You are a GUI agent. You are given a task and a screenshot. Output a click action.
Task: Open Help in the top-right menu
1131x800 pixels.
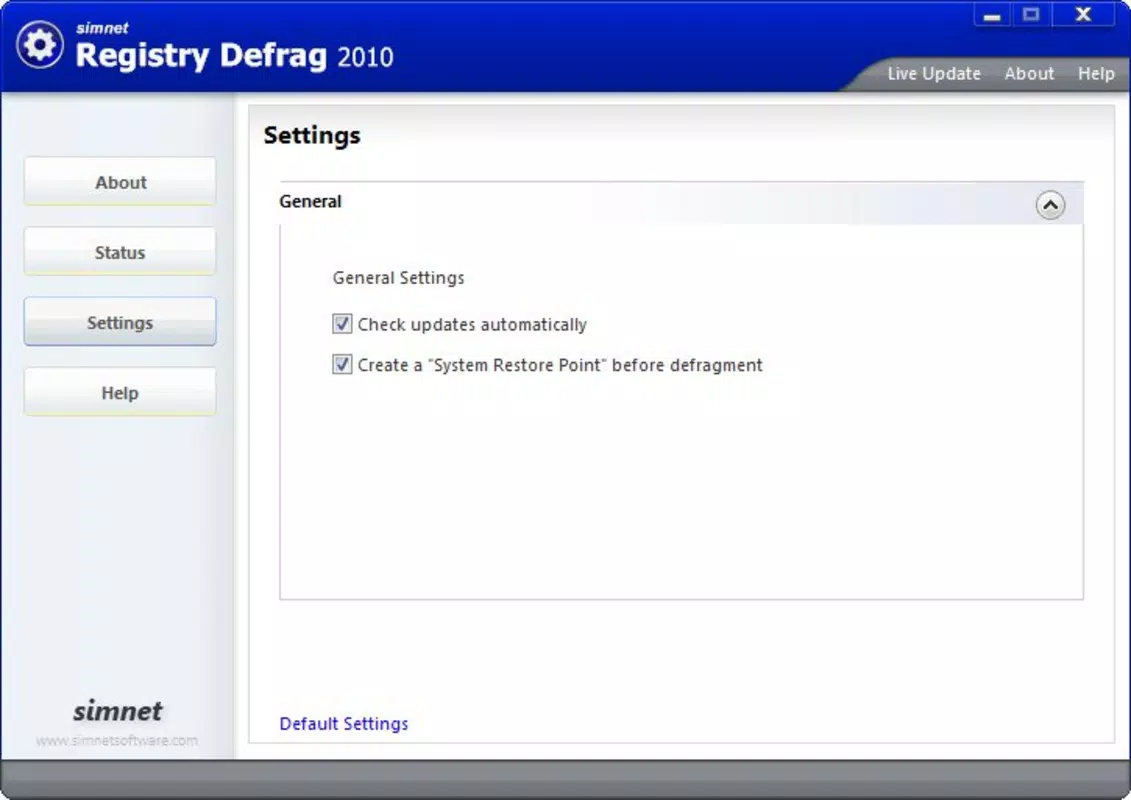[x=1096, y=74]
